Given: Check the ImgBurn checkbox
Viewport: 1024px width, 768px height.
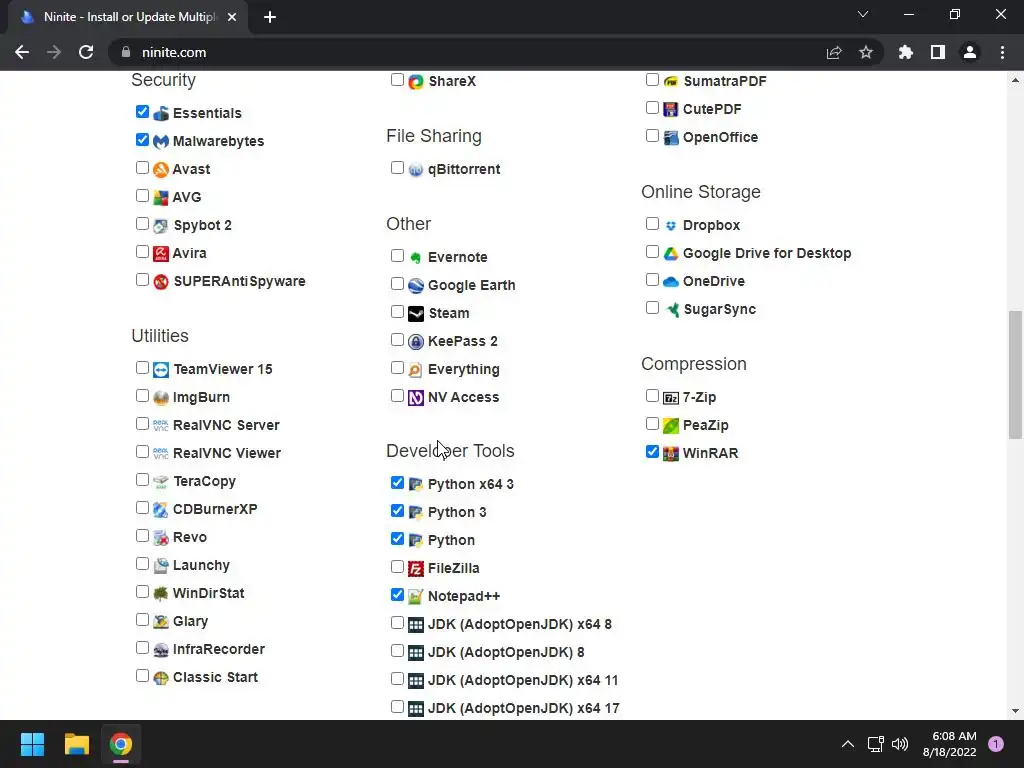Looking at the screenshot, I should click(142, 396).
